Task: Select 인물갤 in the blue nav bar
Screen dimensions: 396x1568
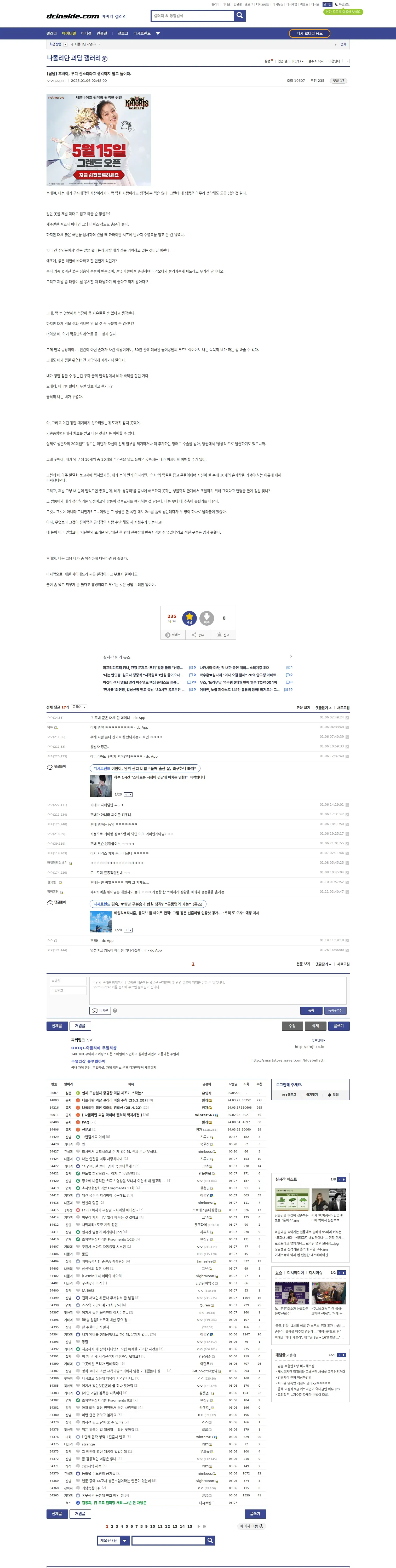Action: click(x=101, y=33)
